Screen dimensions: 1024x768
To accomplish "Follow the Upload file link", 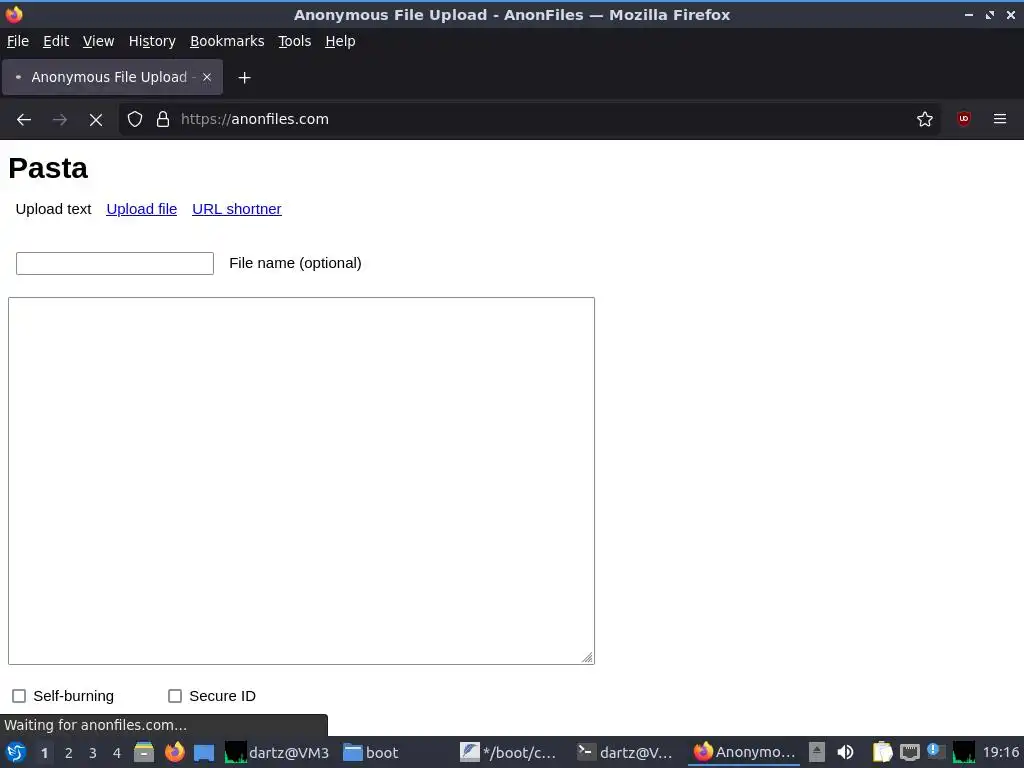I will point(142,209).
